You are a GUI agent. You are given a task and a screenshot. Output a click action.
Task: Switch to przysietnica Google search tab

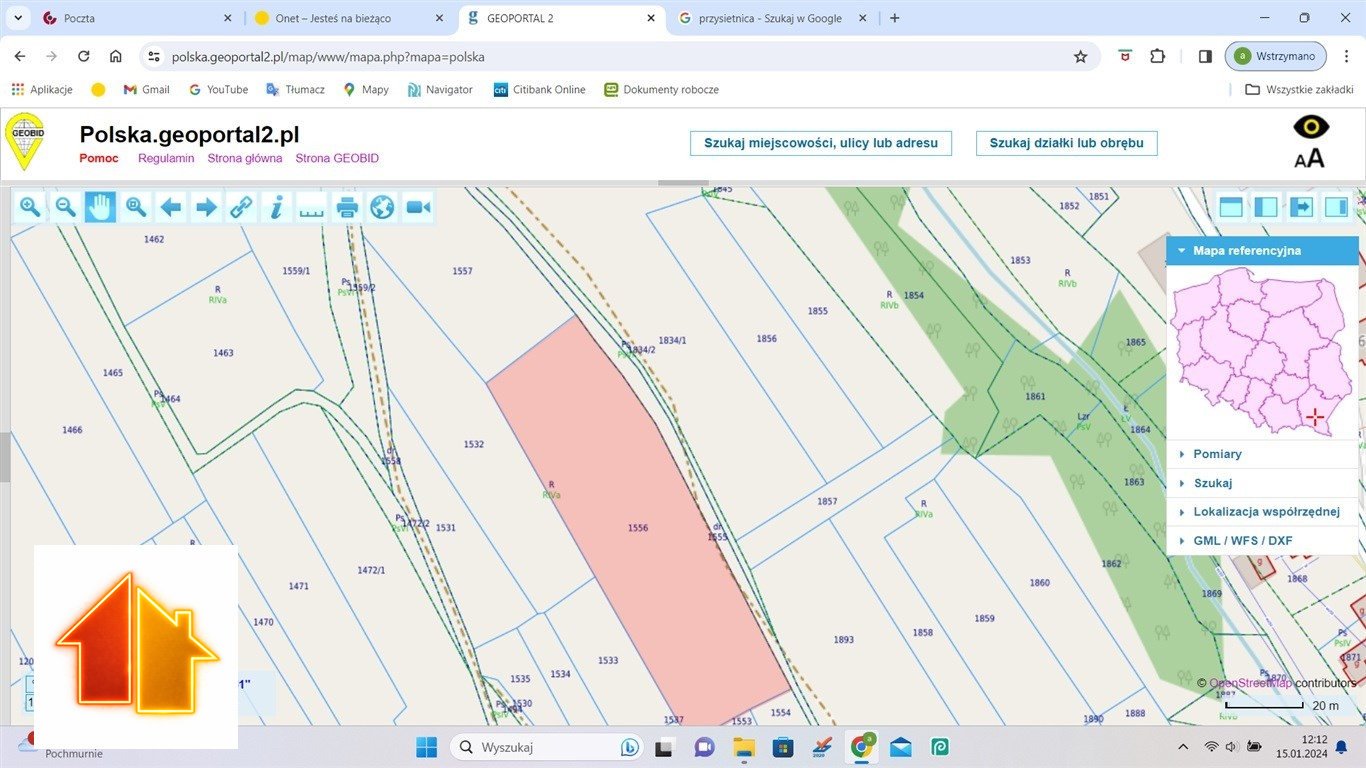(770, 18)
